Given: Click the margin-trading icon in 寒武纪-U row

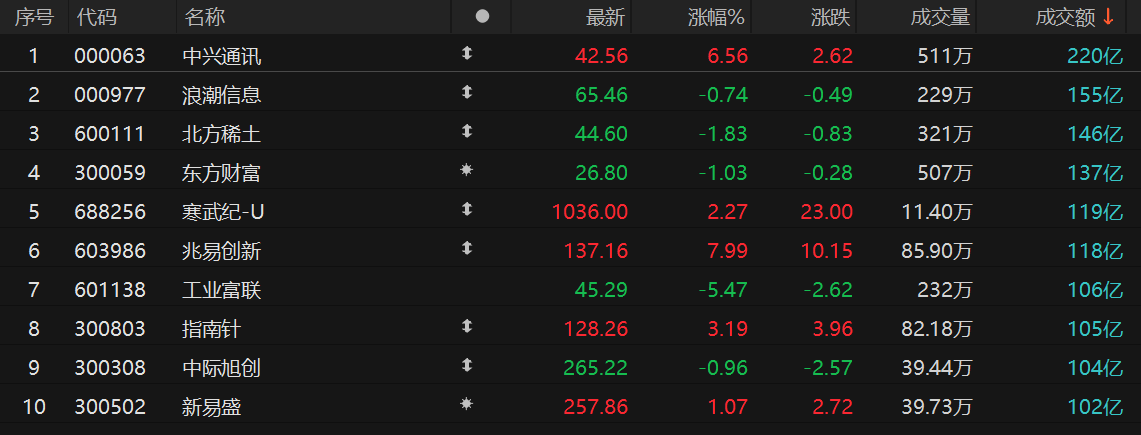Looking at the screenshot, I should tap(467, 209).
